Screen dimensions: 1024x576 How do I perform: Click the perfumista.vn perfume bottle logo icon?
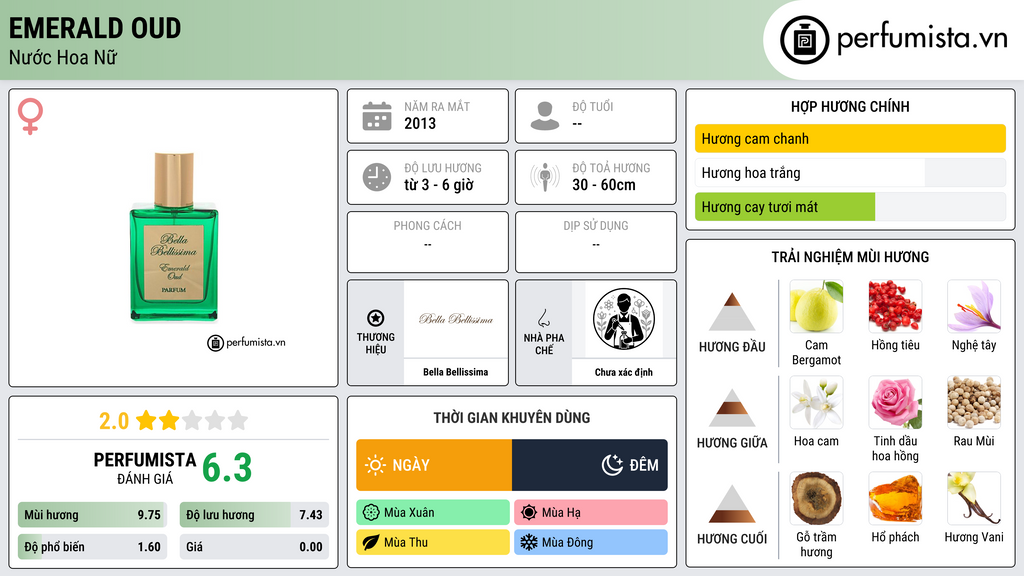click(x=804, y=40)
